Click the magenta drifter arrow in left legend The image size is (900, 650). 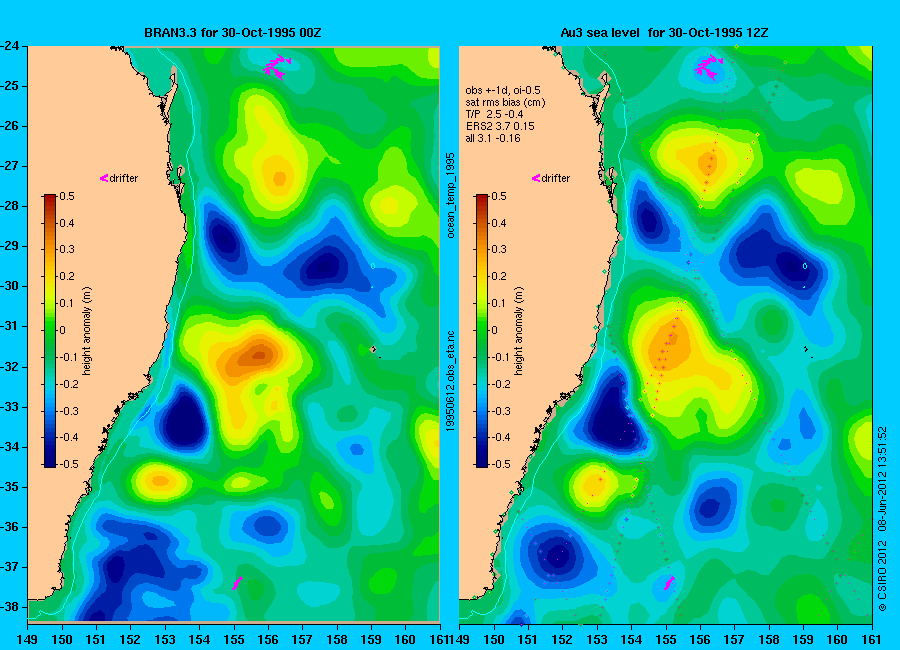click(x=104, y=179)
